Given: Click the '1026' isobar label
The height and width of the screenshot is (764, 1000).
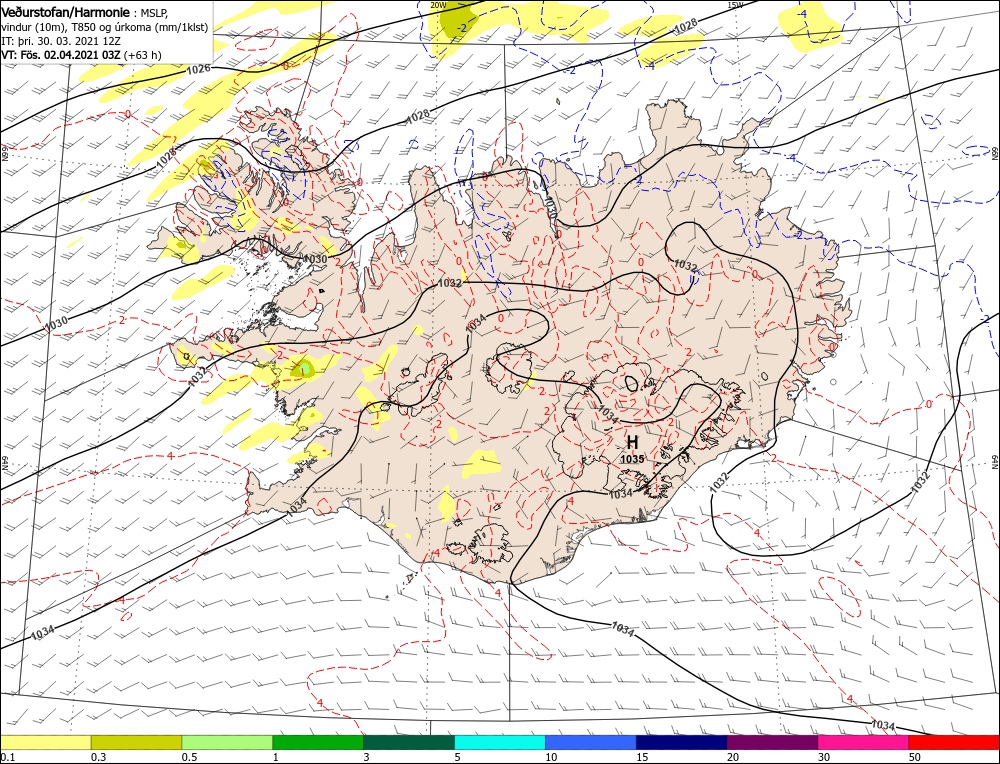Looking at the screenshot, I should [199, 68].
